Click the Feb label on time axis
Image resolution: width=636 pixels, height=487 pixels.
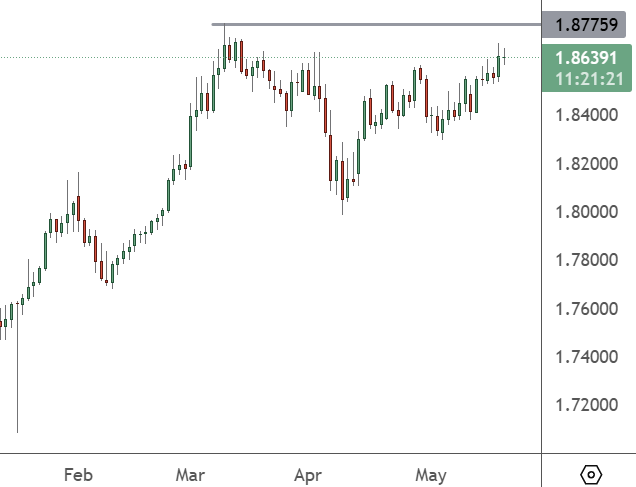point(78,474)
